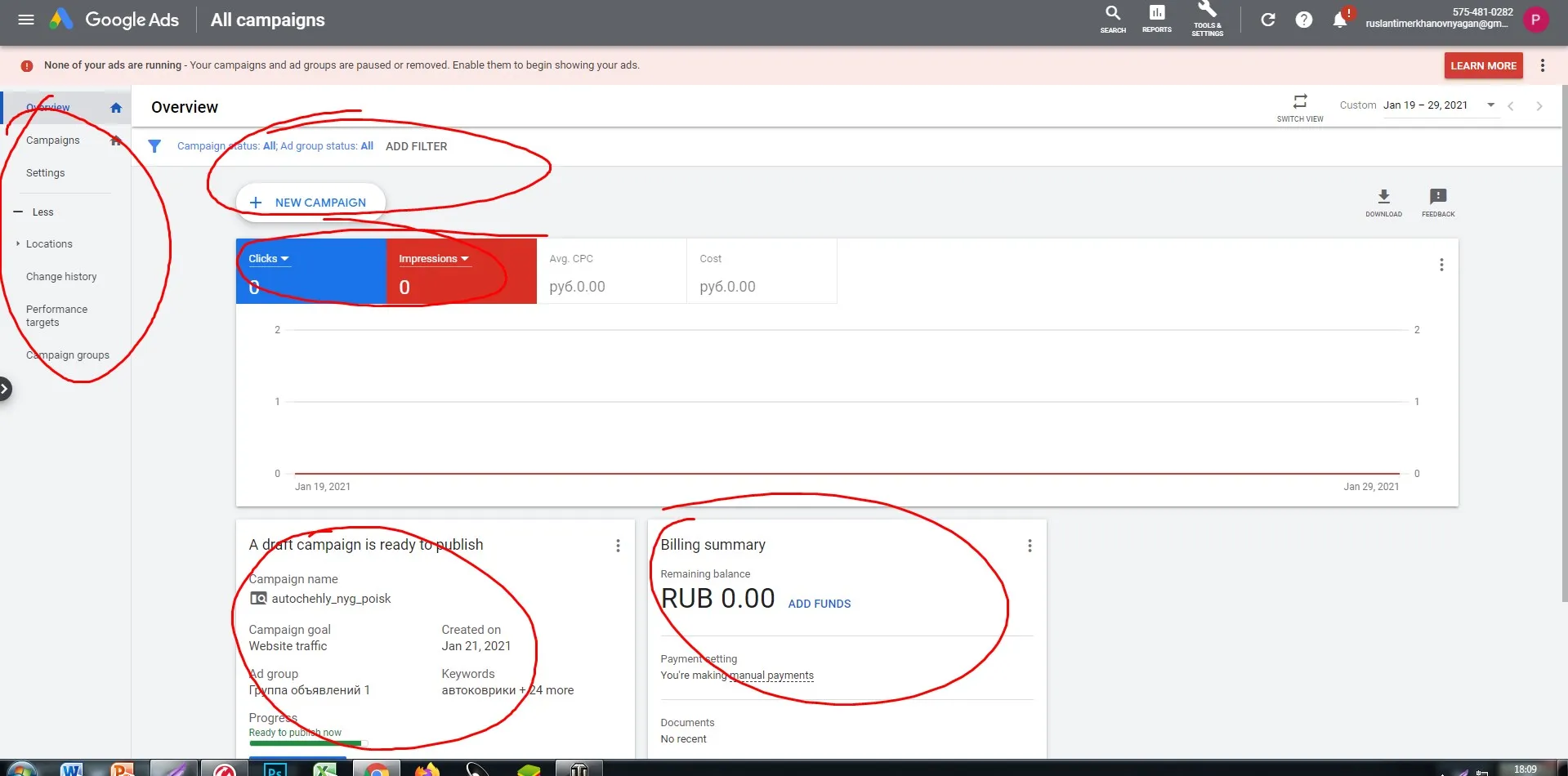The width and height of the screenshot is (1568, 776).
Task: Click Группа объявлений 1 ad group text
Action: coord(310,690)
